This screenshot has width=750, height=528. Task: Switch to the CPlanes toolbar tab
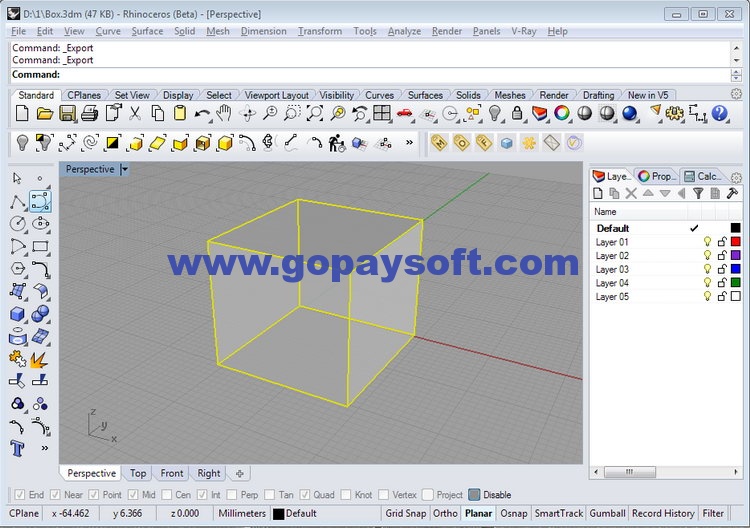84,95
